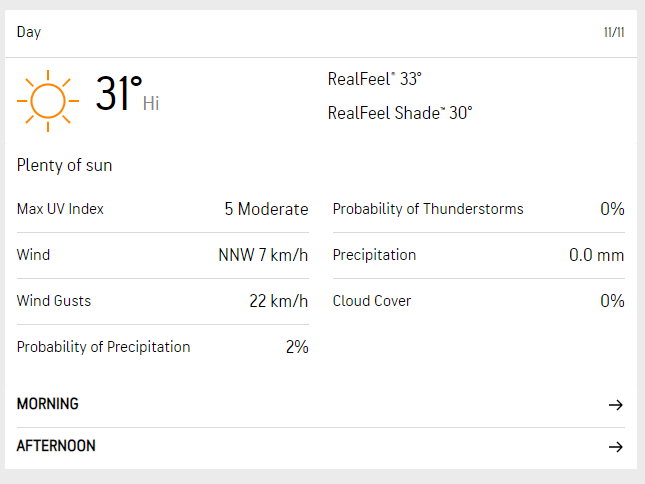Open the MORNING section label
The width and height of the screenshot is (645, 484).
(x=48, y=404)
